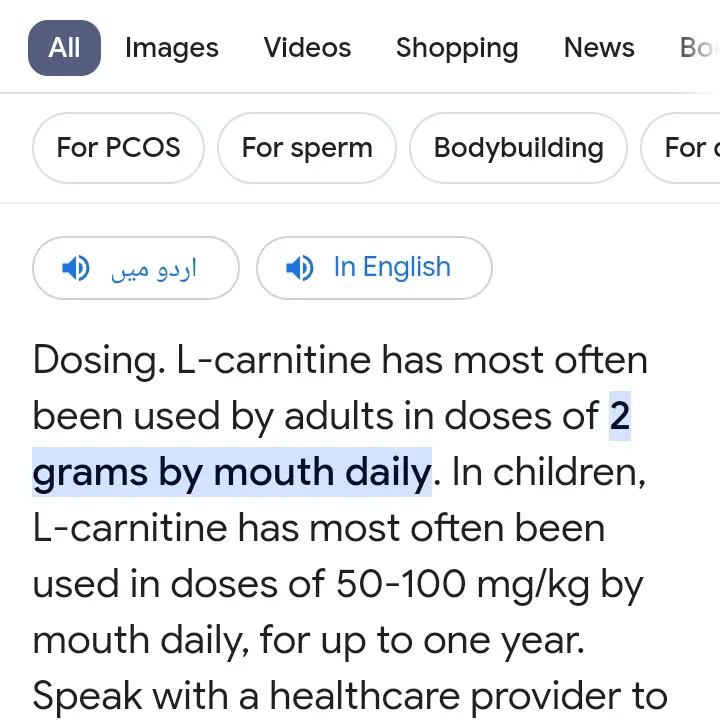720x720 pixels.
Task: Select the All search tab
Action: (64, 48)
